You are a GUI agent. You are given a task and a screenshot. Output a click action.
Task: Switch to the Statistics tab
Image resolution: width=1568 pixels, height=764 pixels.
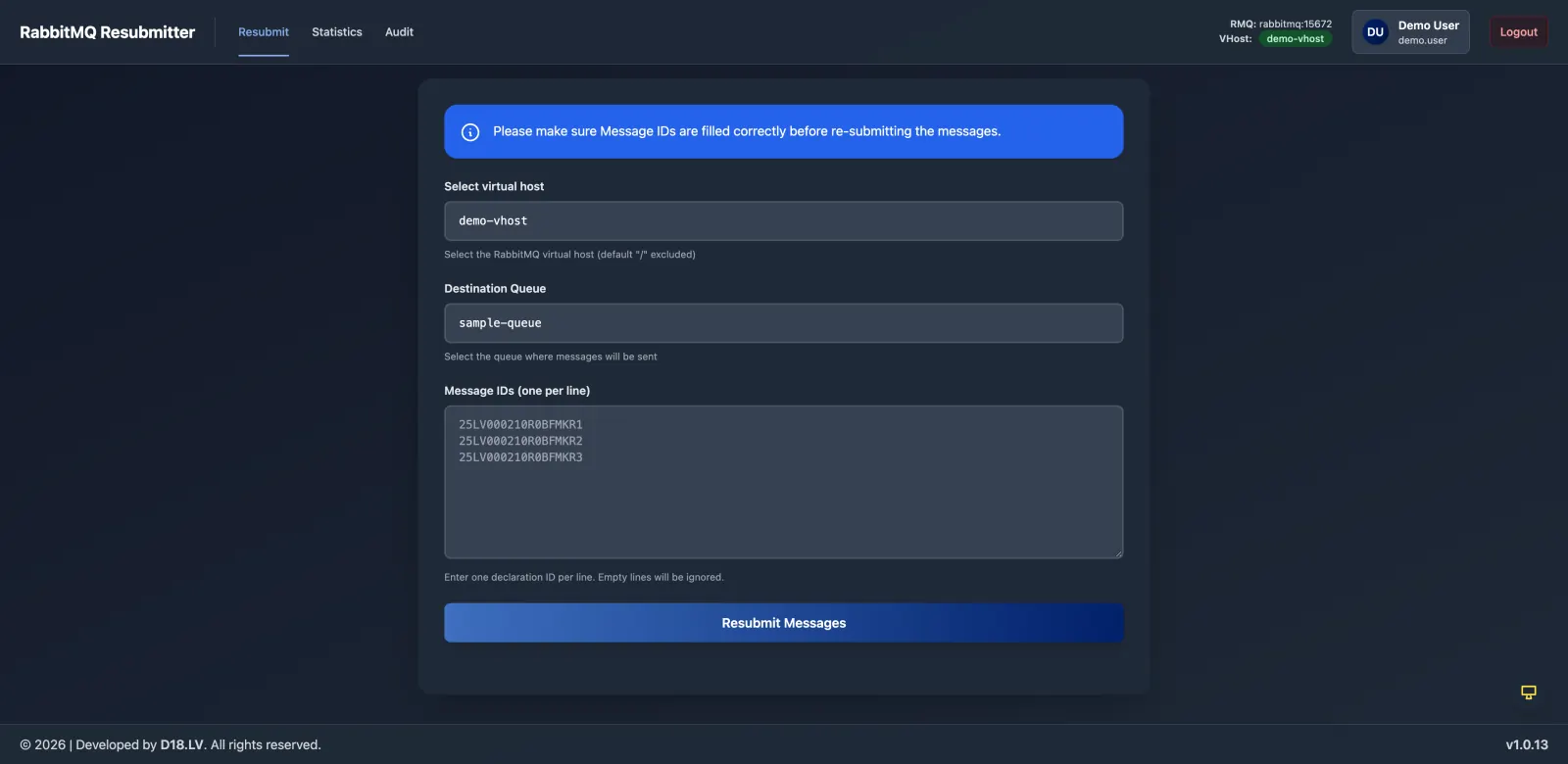click(x=337, y=32)
